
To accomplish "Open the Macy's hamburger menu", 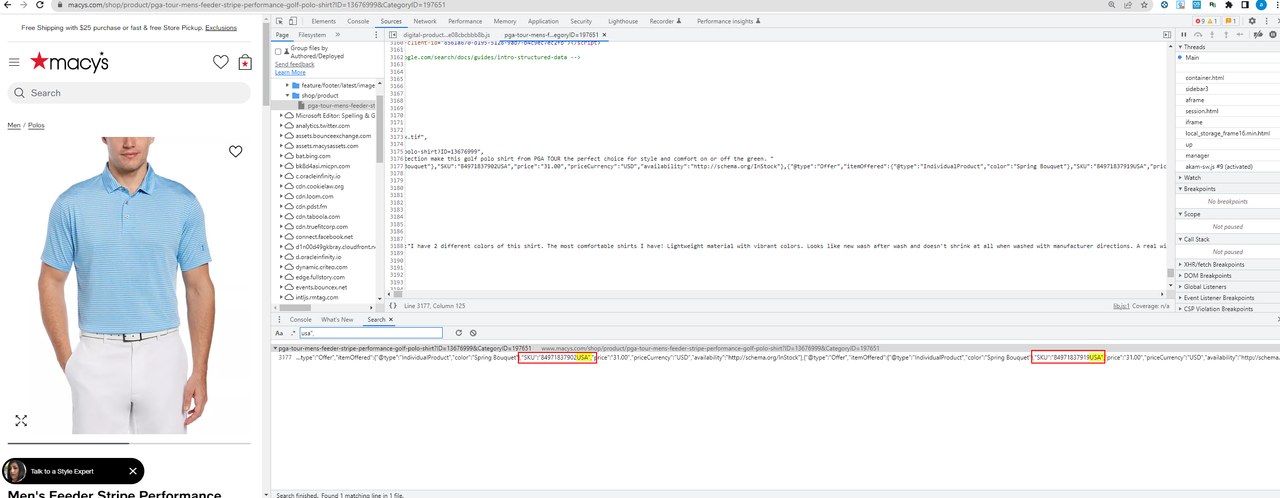I will point(14,62).
